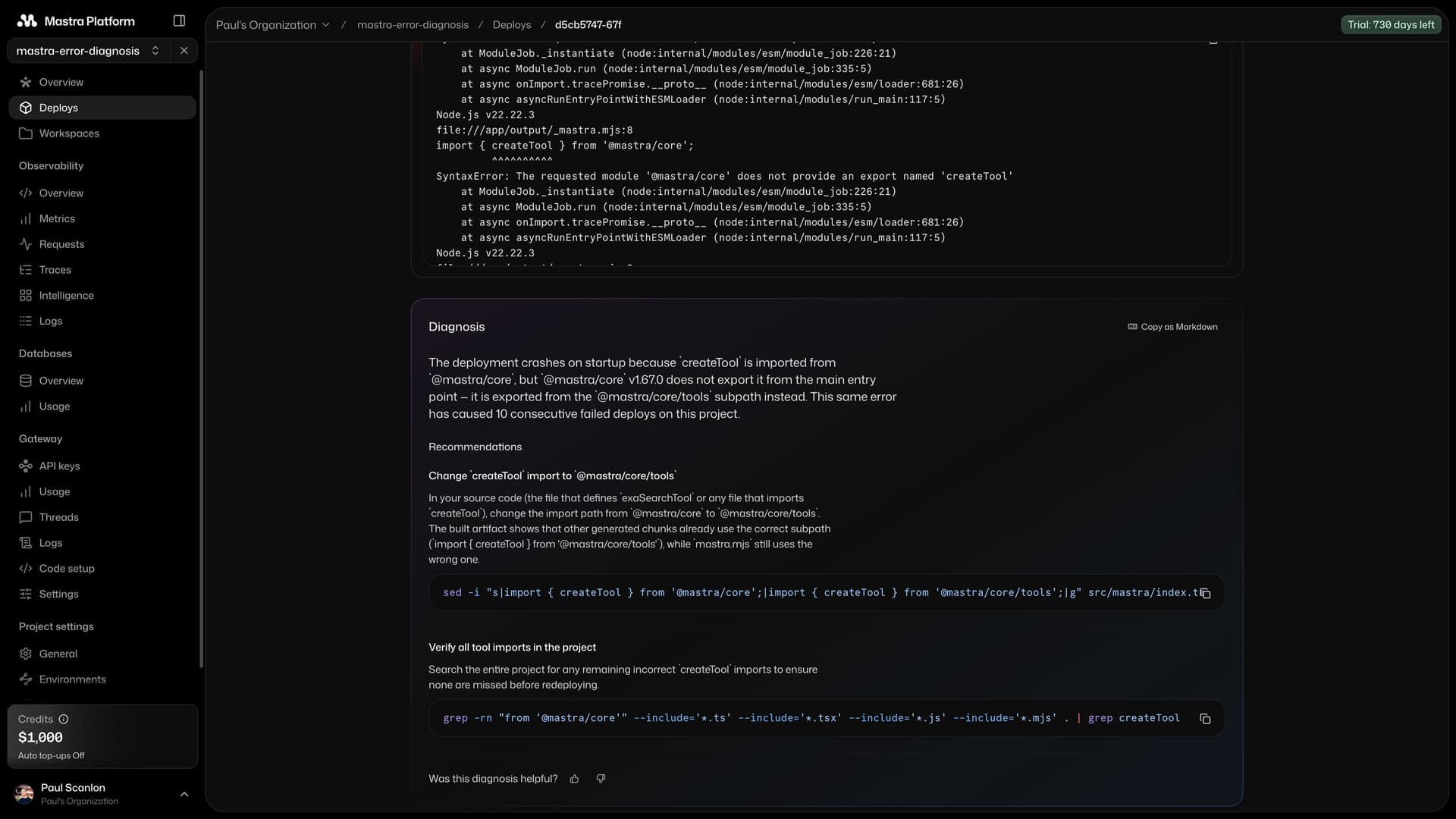Click the API keys icon
The height and width of the screenshot is (819, 1456).
point(26,466)
